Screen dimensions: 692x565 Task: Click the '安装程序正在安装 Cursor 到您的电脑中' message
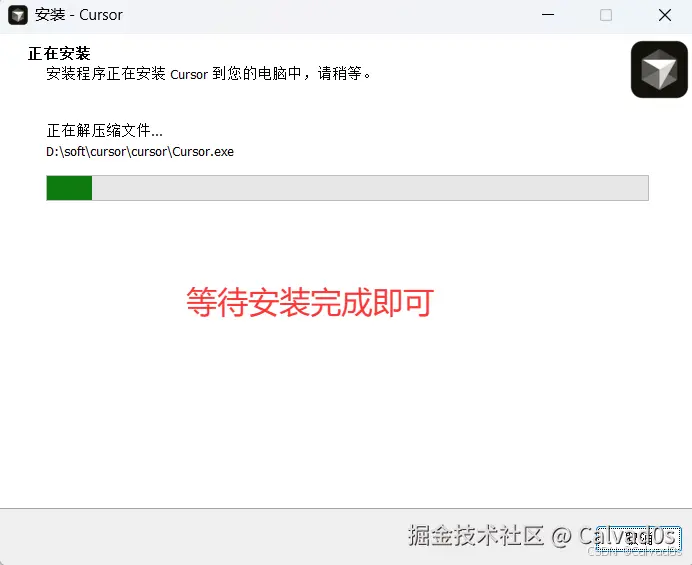point(173,73)
